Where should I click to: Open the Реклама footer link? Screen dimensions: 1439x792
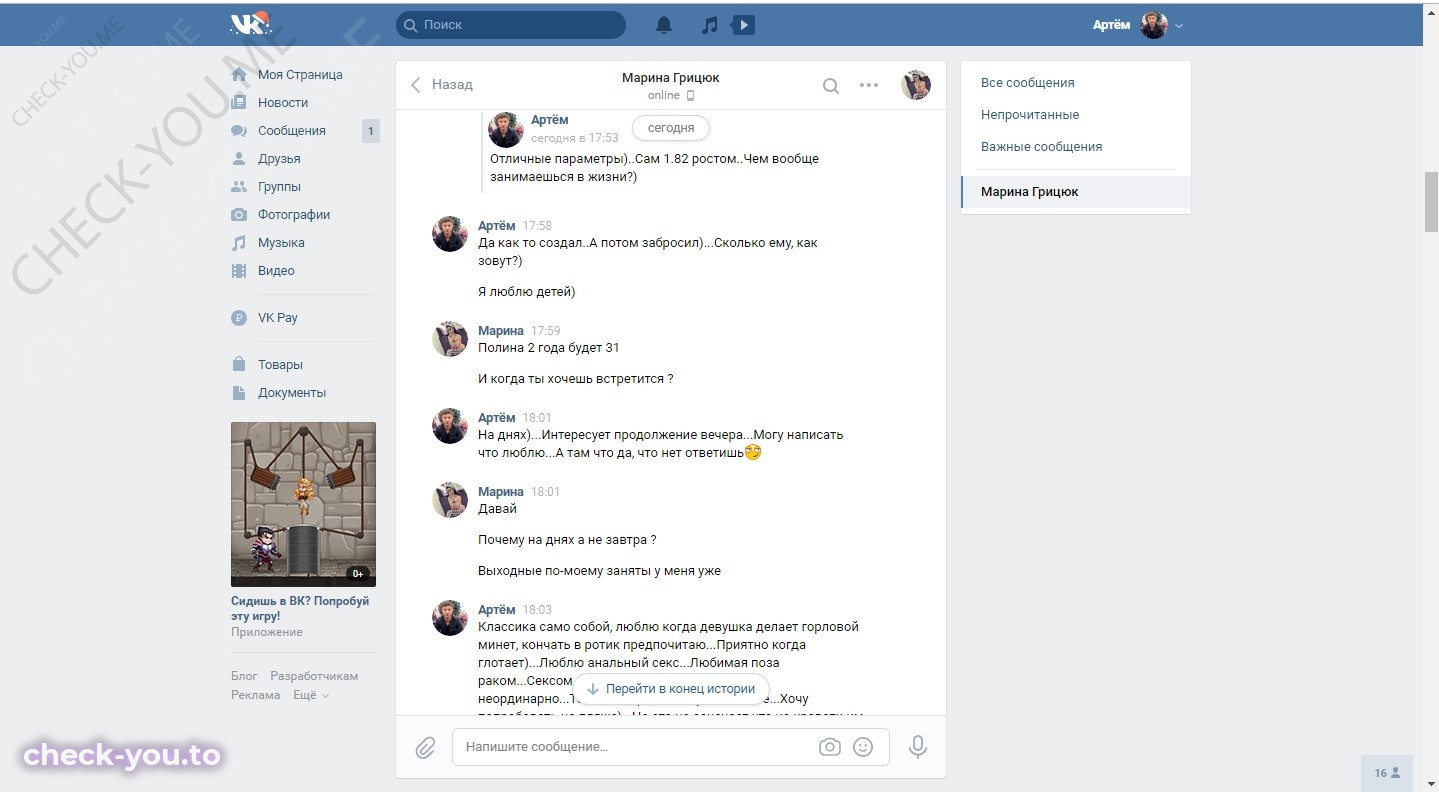[x=256, y=695]
